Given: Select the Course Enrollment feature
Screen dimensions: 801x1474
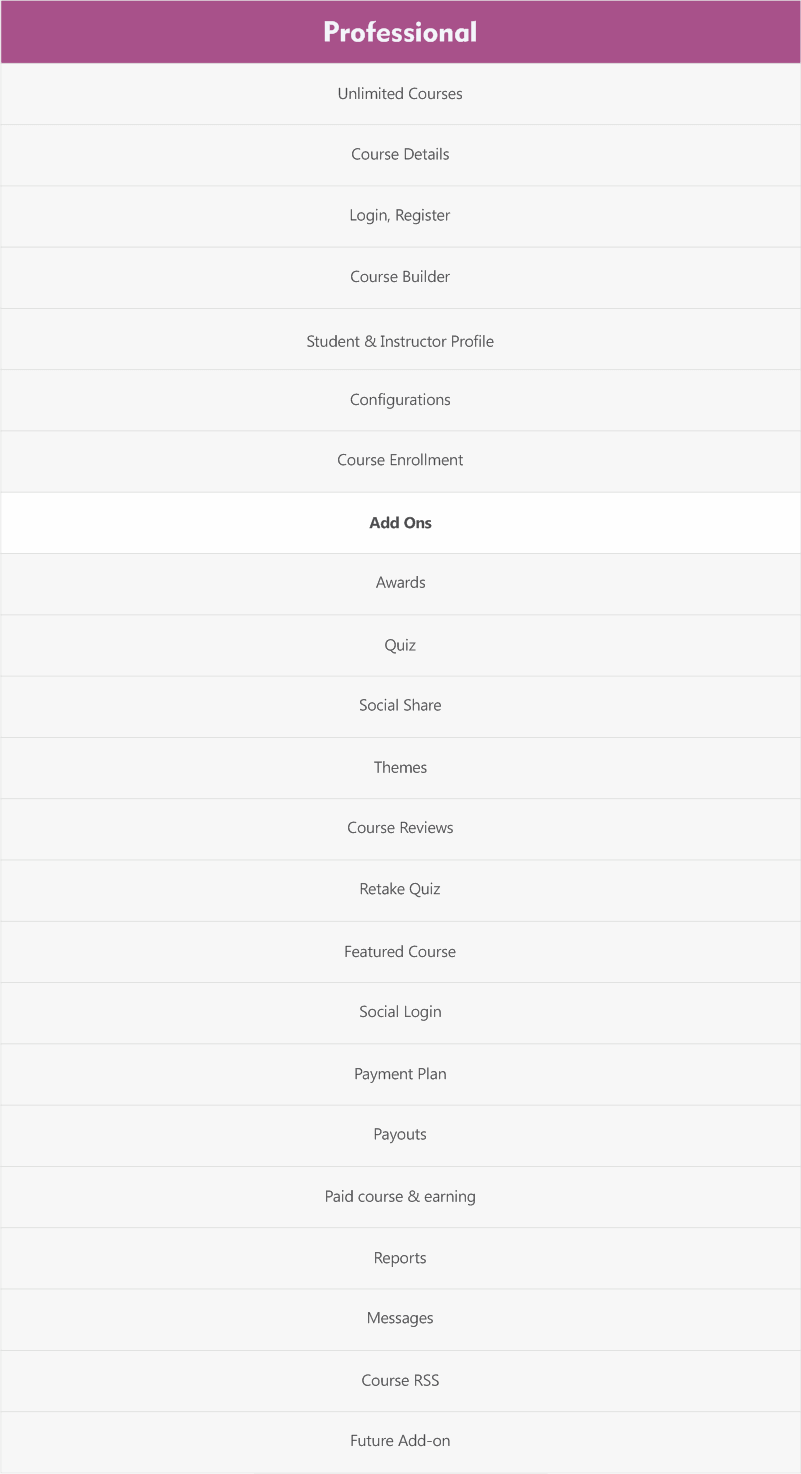Looking at the screenshot, I should pyautogui.click(x=400, y=460).
